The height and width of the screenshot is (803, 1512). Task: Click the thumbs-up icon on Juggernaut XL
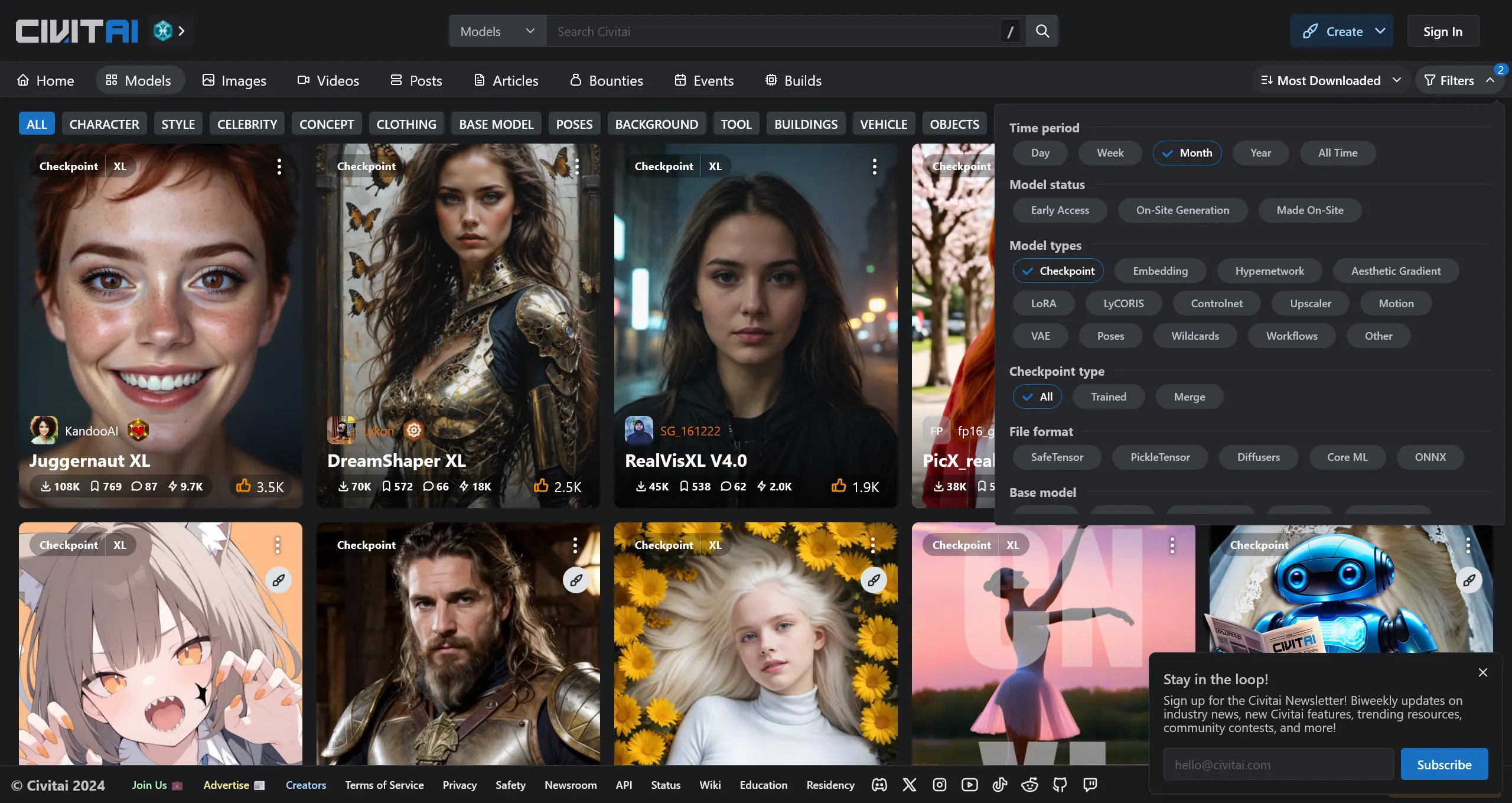point(243,486)
